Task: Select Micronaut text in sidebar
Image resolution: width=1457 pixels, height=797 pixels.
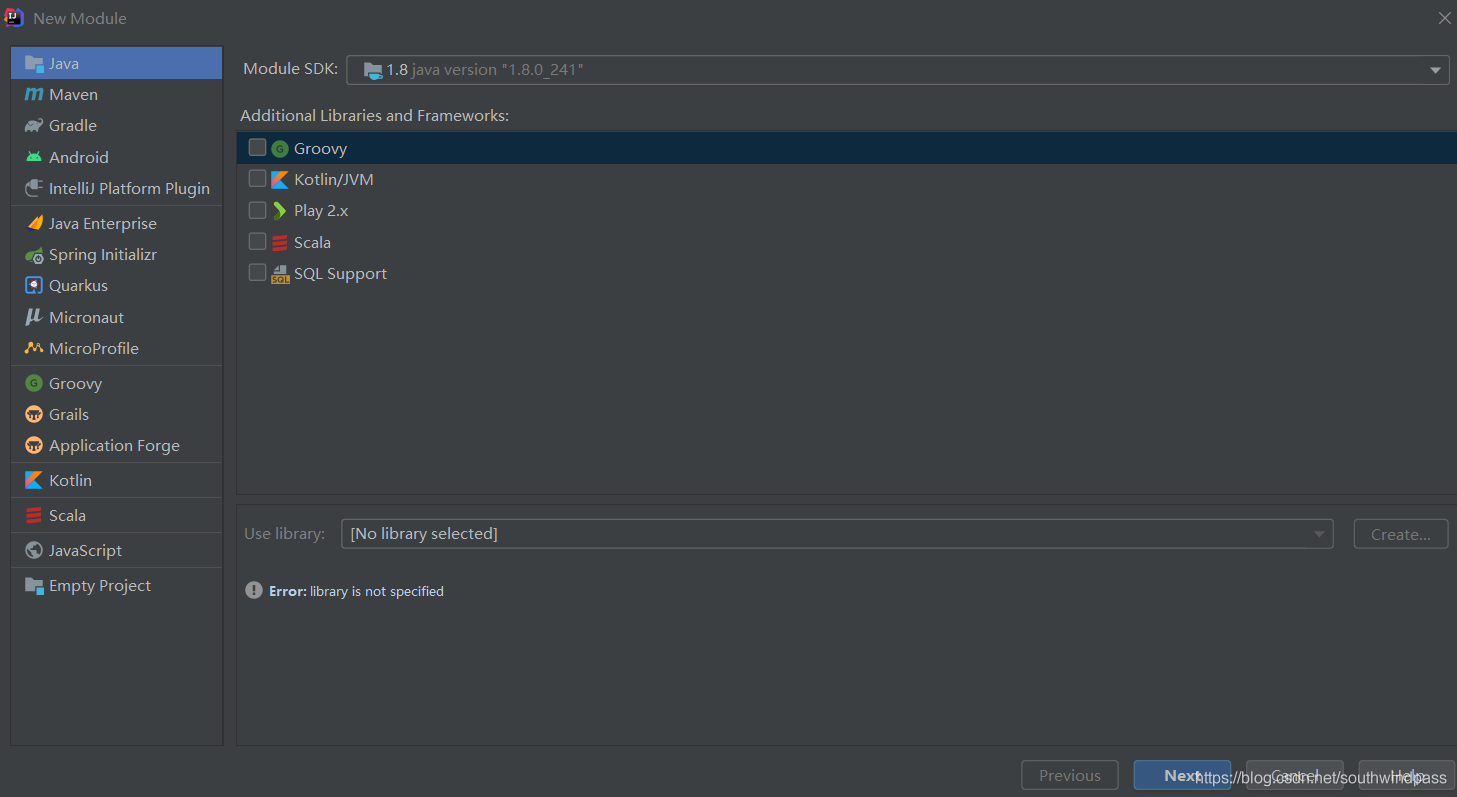Action: pos(87,317)
